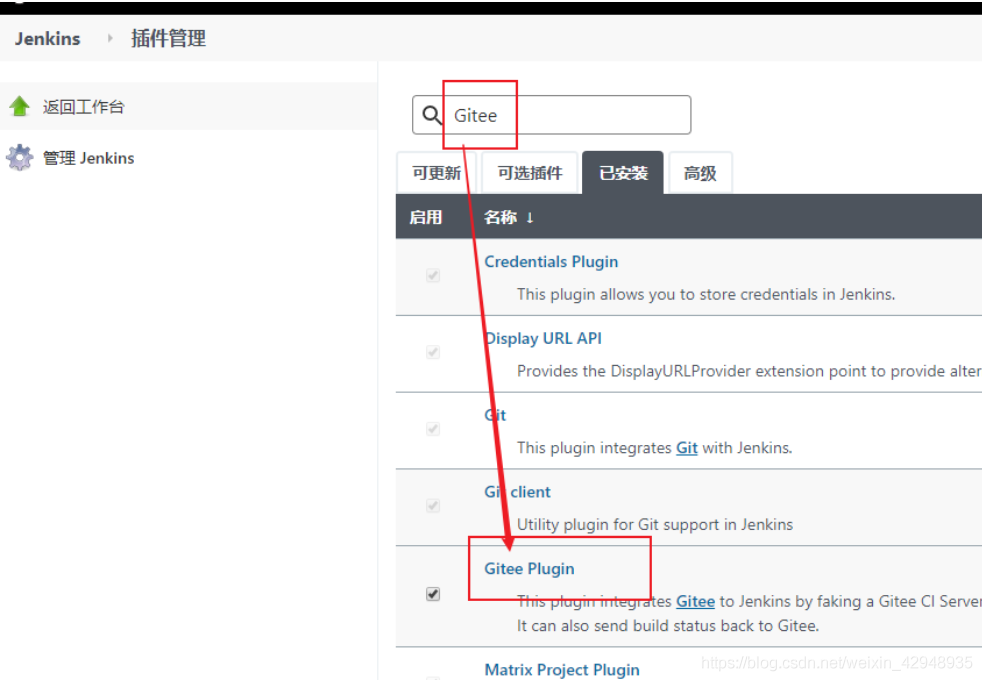Toggle the Credentials Plugin checkbox
This screenshot has height=681, width=982.
pyautogui.click(x=433, y=275)
